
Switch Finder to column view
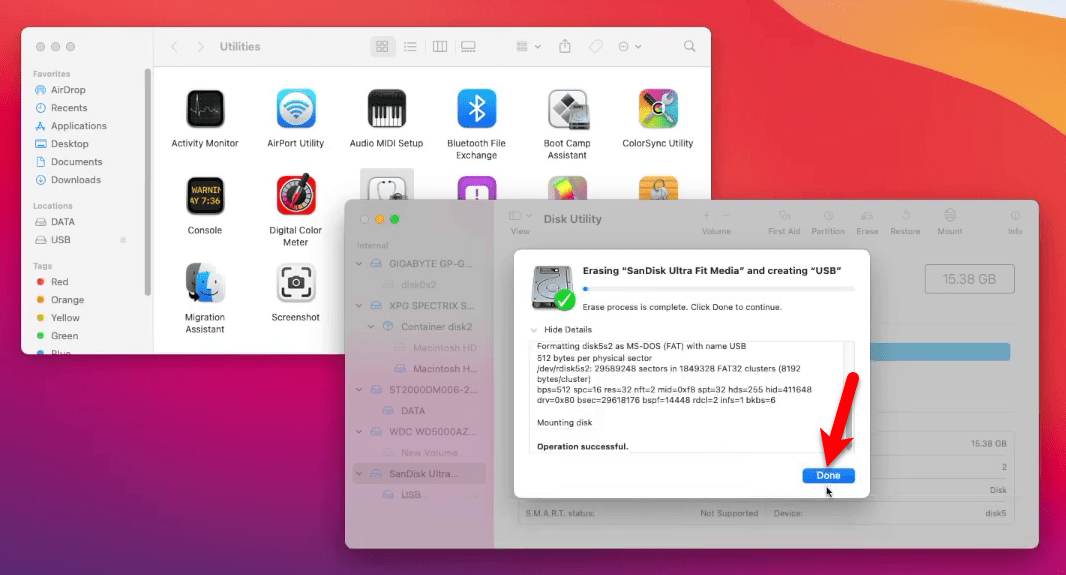click(440, 46)
